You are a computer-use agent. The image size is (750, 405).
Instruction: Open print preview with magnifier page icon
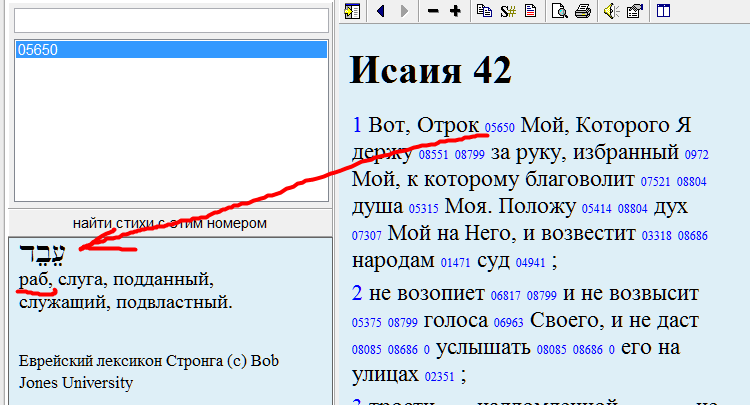tap(559, 11)
